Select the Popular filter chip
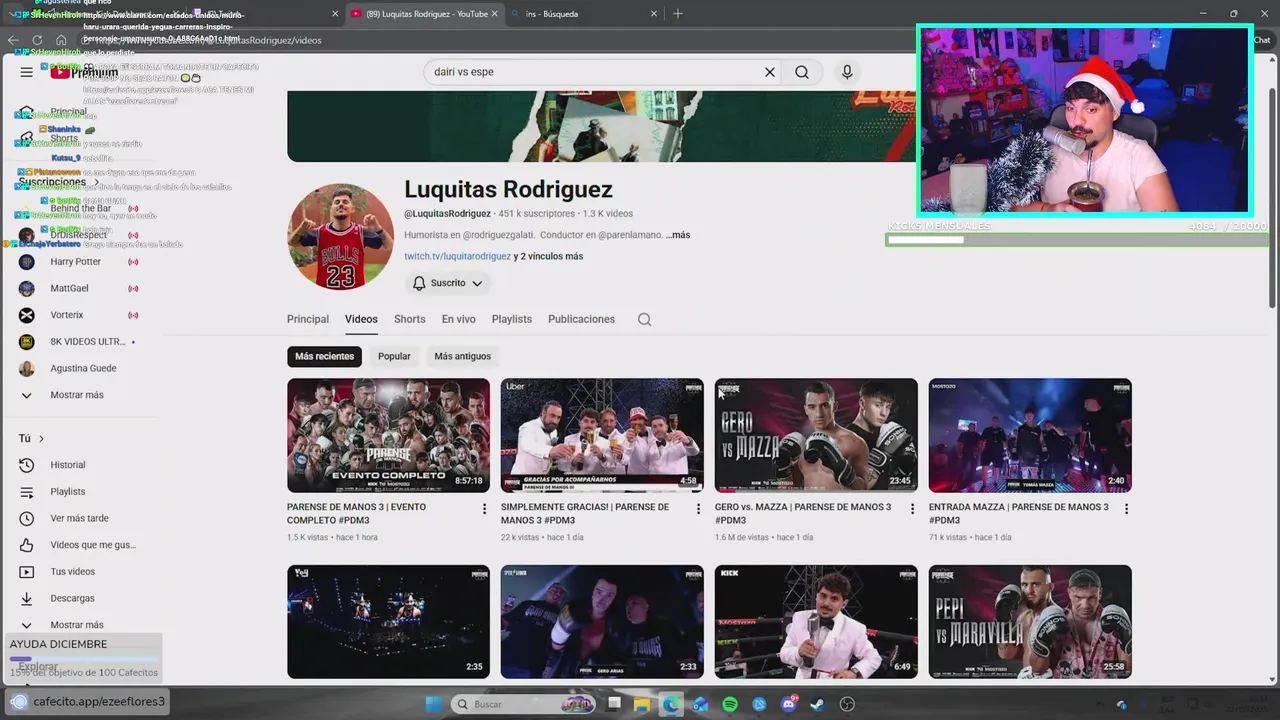1280x720 pixels. [x=394, y=356]
